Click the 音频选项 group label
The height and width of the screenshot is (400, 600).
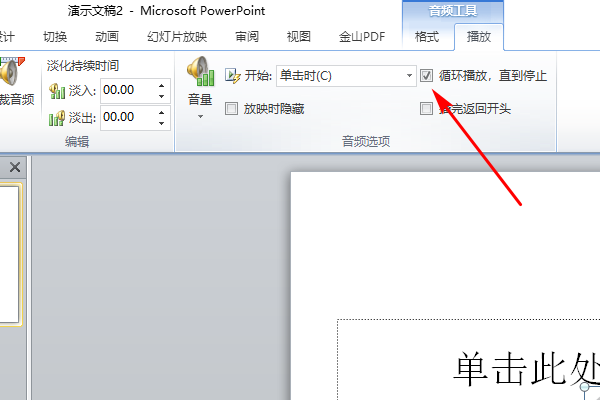pos(366,142)
